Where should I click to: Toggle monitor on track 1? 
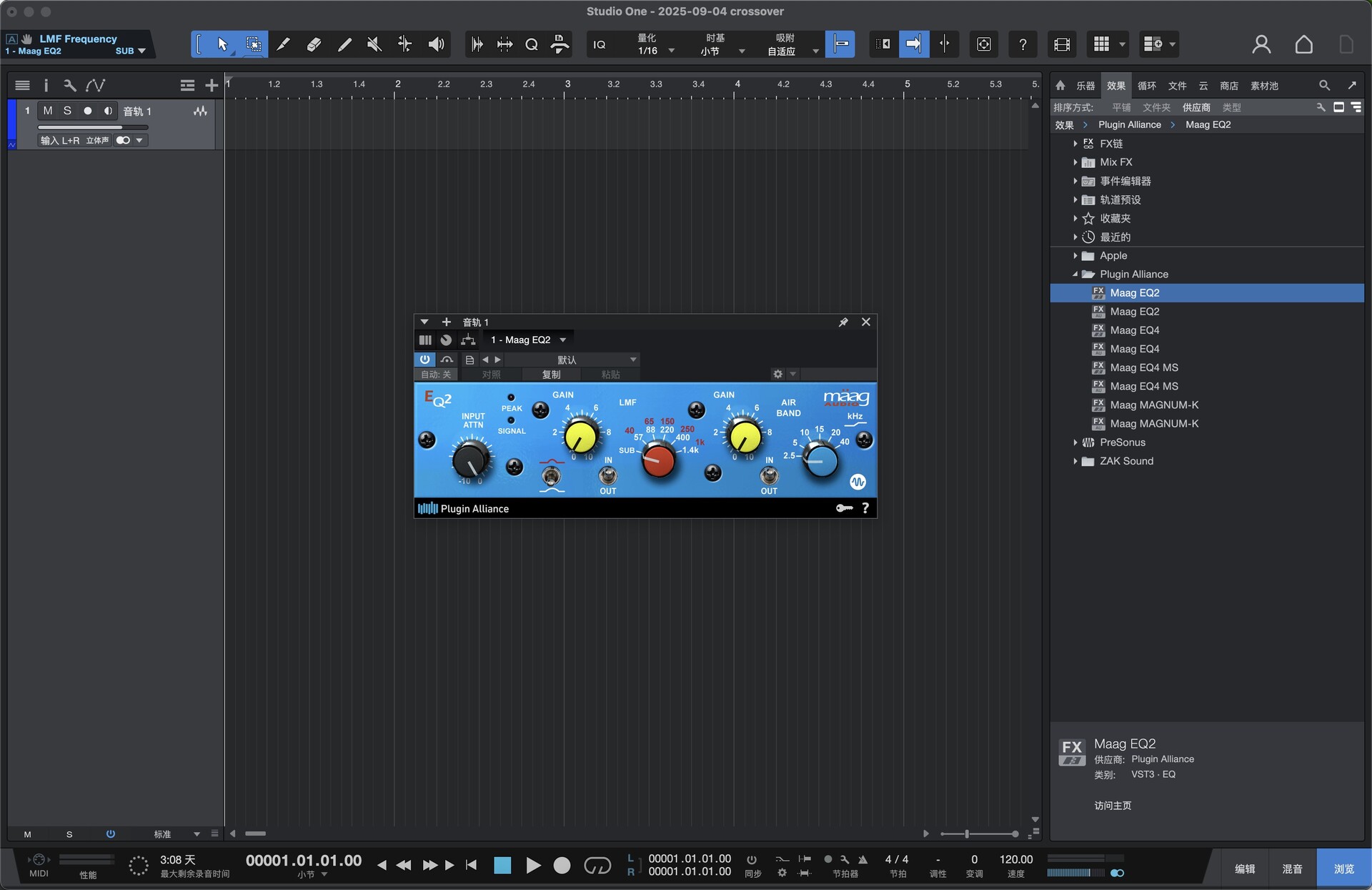coord(108,111)
